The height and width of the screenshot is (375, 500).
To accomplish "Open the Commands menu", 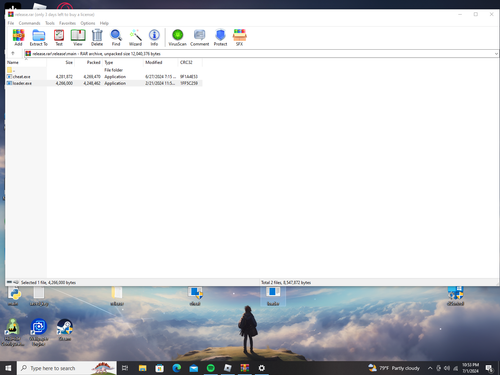I will click(29, 23).
